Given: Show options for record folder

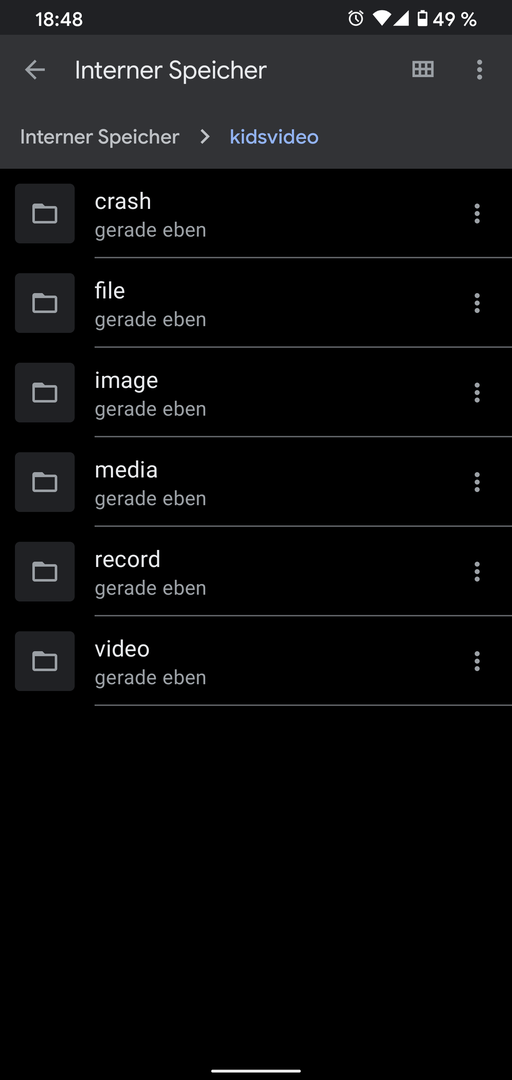Looking at the screenshot, I should click(x=476, y=572).
